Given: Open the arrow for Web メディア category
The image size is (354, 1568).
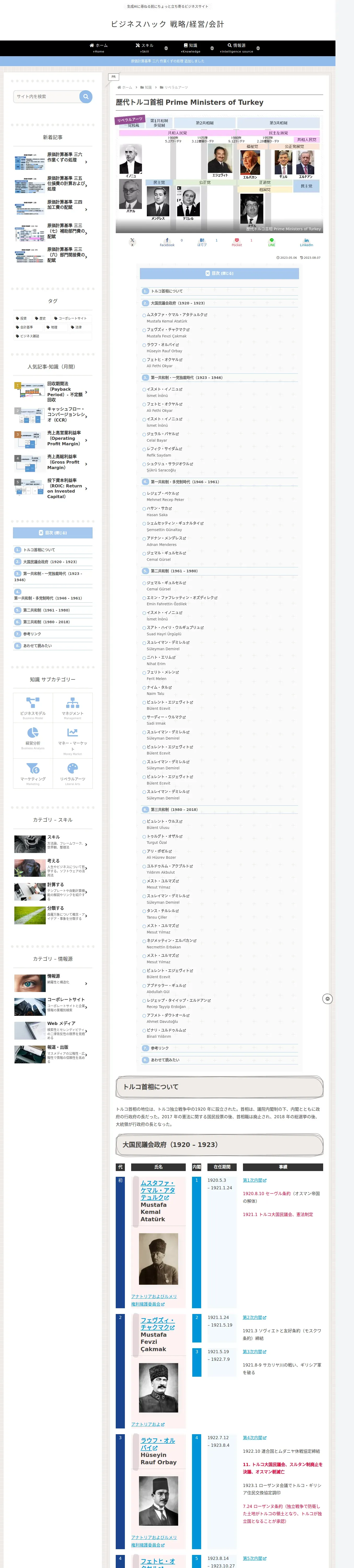Looking at the screenshot, I should tap(86, 1031).
